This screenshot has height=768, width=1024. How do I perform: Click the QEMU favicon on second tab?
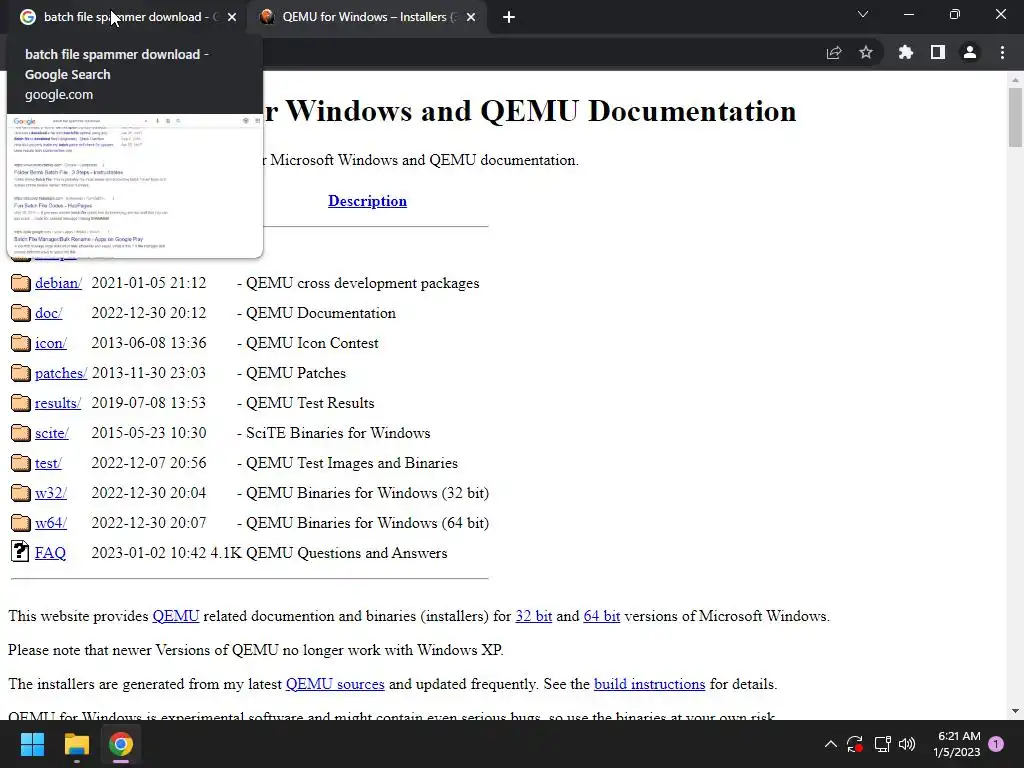pyautogui.click(x=266, y=17)
